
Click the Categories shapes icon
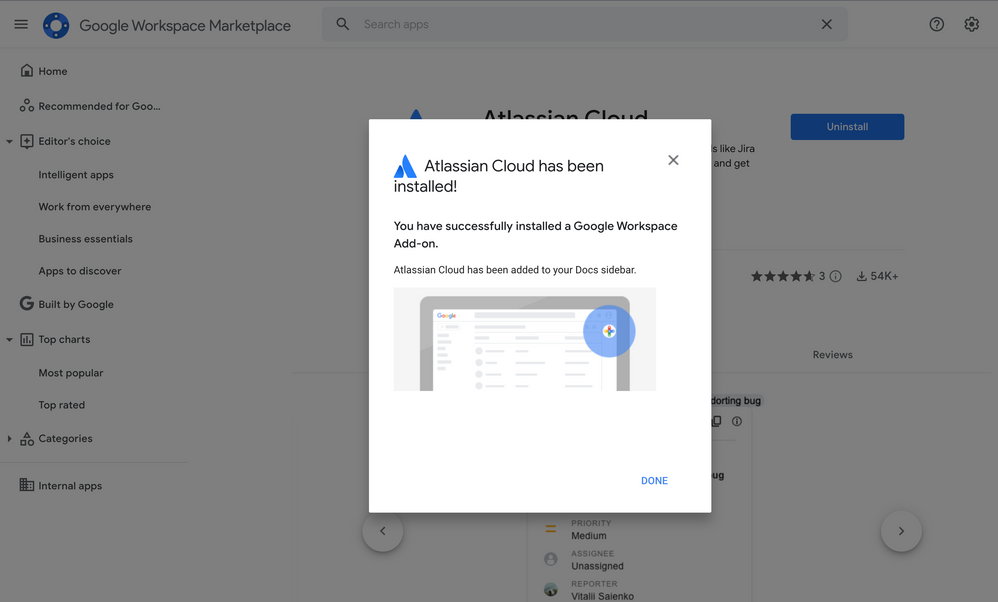pos(27,438)
